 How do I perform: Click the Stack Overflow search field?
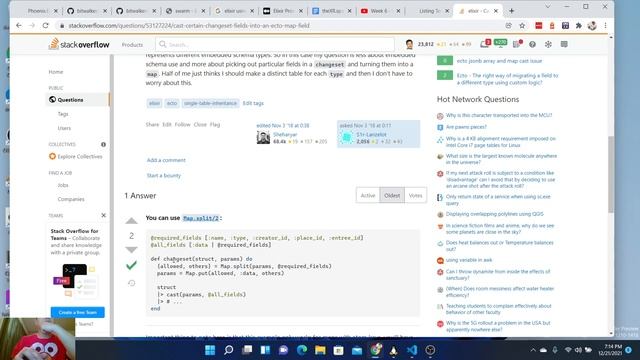tap(275, 44)
